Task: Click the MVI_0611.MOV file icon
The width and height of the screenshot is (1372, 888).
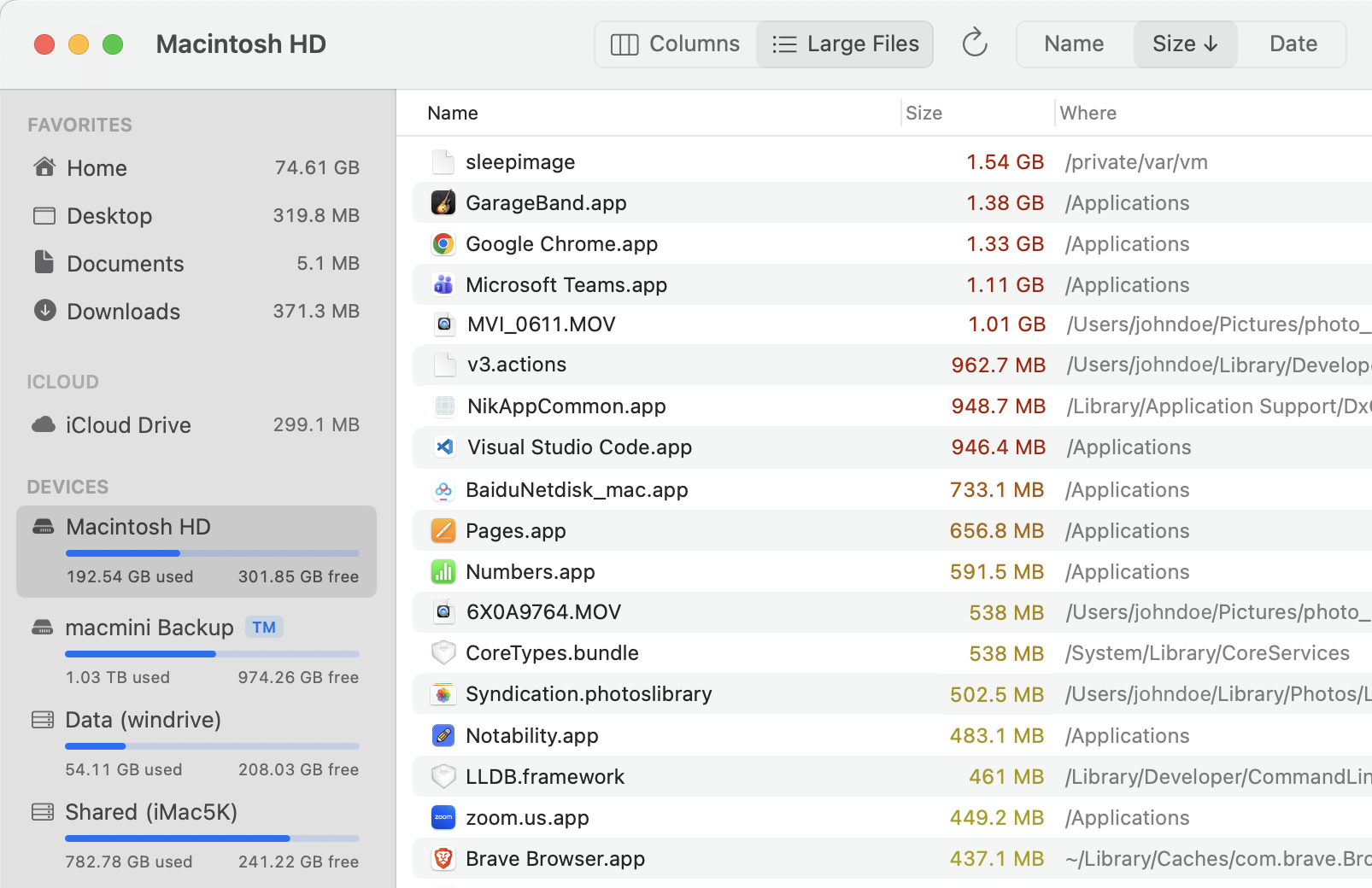Action: click(x=444, y=324)
